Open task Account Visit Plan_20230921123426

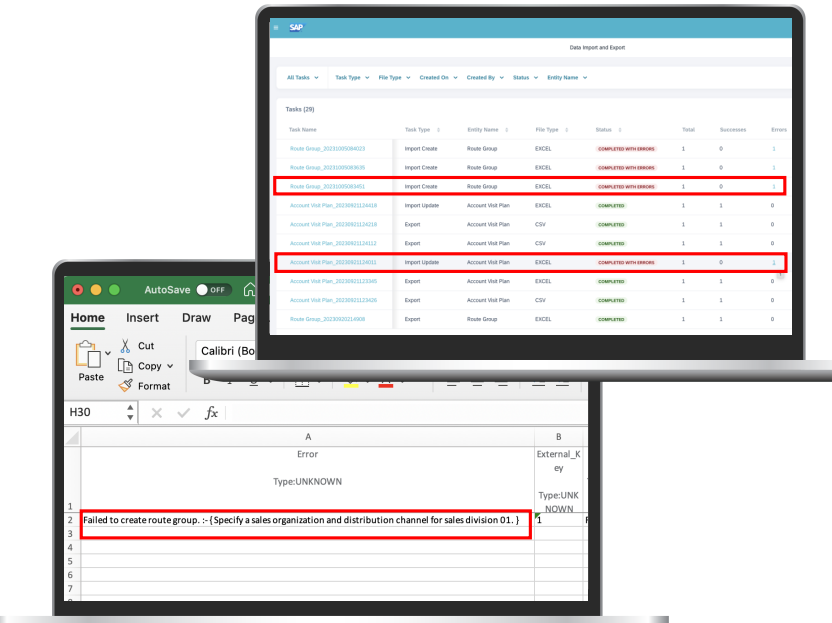point(333,300)
